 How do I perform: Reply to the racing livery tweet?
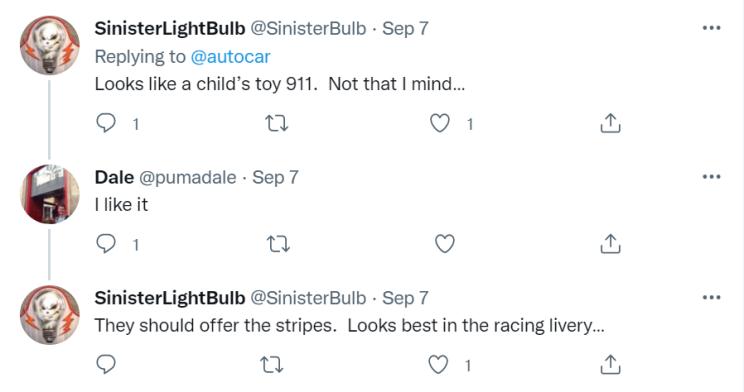[x=106, y=364]
